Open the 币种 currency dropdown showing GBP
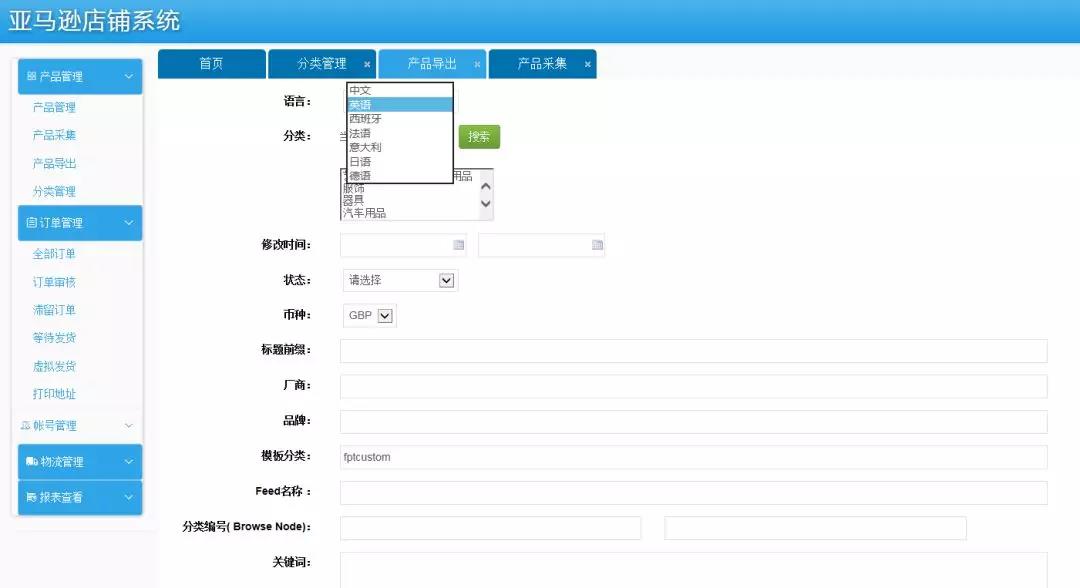The width and height of the screenshot is (1080, 588). tap(385, 316)
